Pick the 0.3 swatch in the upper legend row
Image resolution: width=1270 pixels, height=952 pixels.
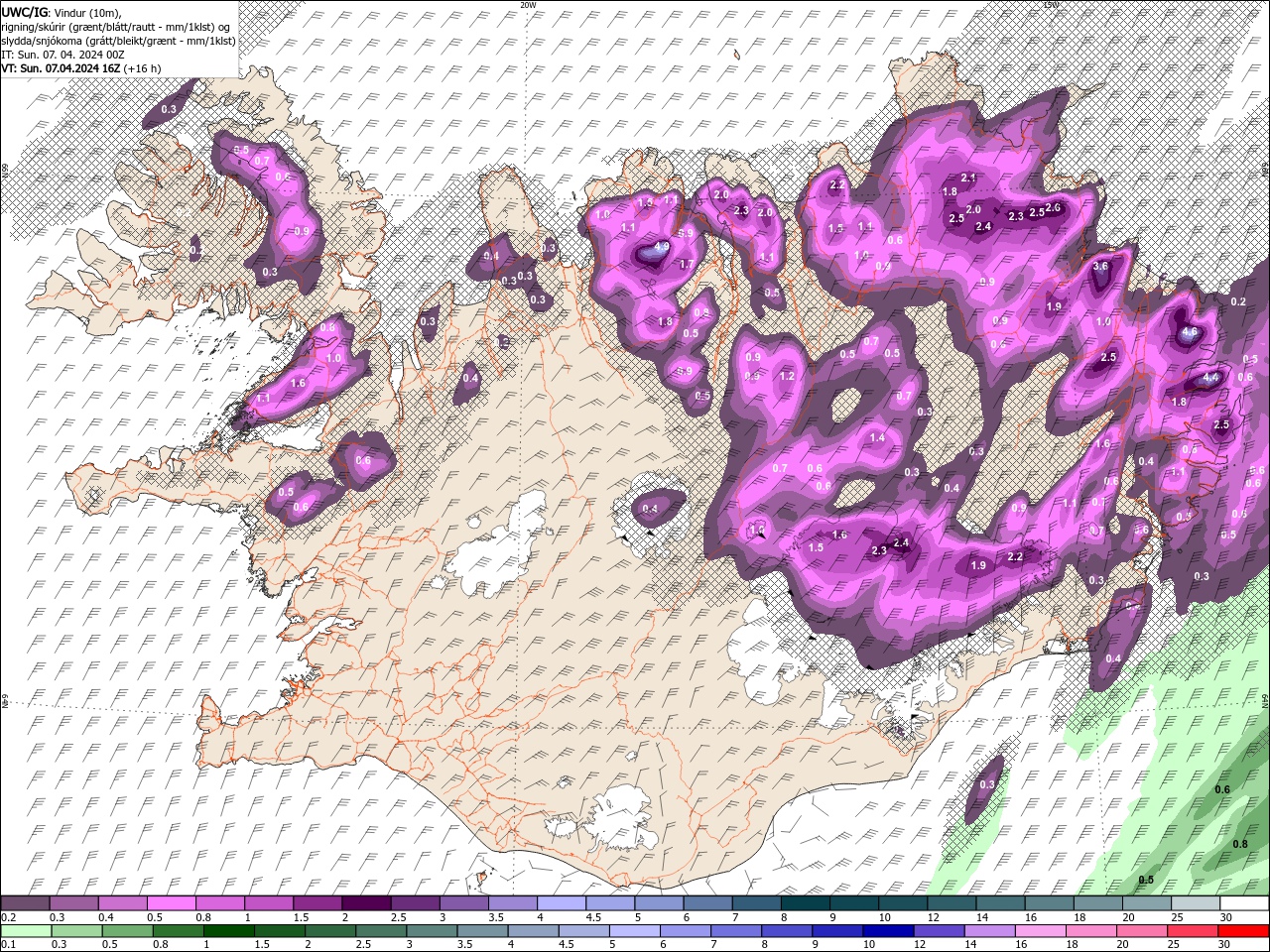pos(73,903)
